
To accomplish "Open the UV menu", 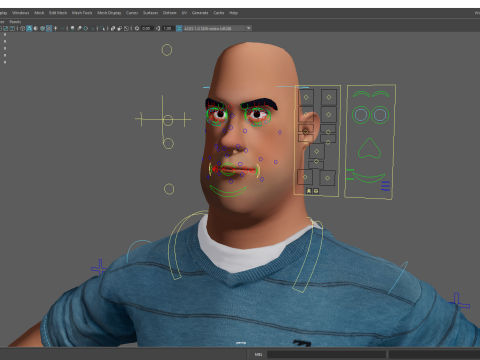I will [x=184, y=13].
